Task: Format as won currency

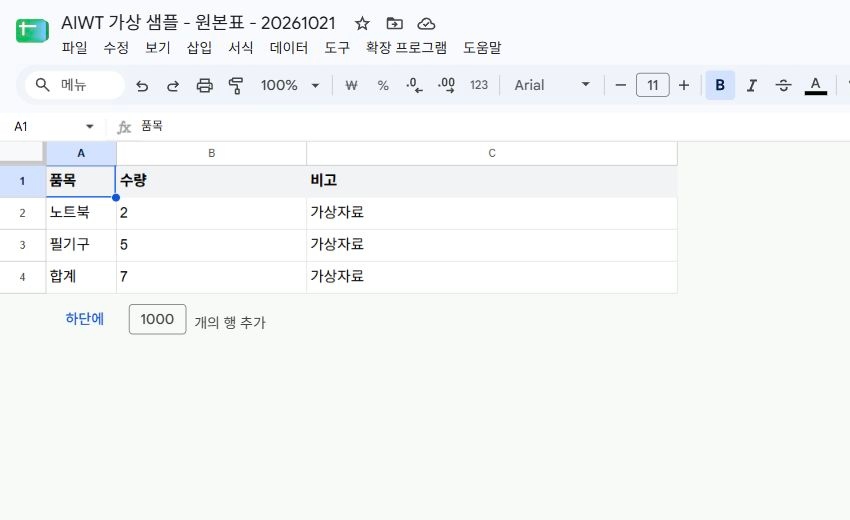Action: [351, 85]
